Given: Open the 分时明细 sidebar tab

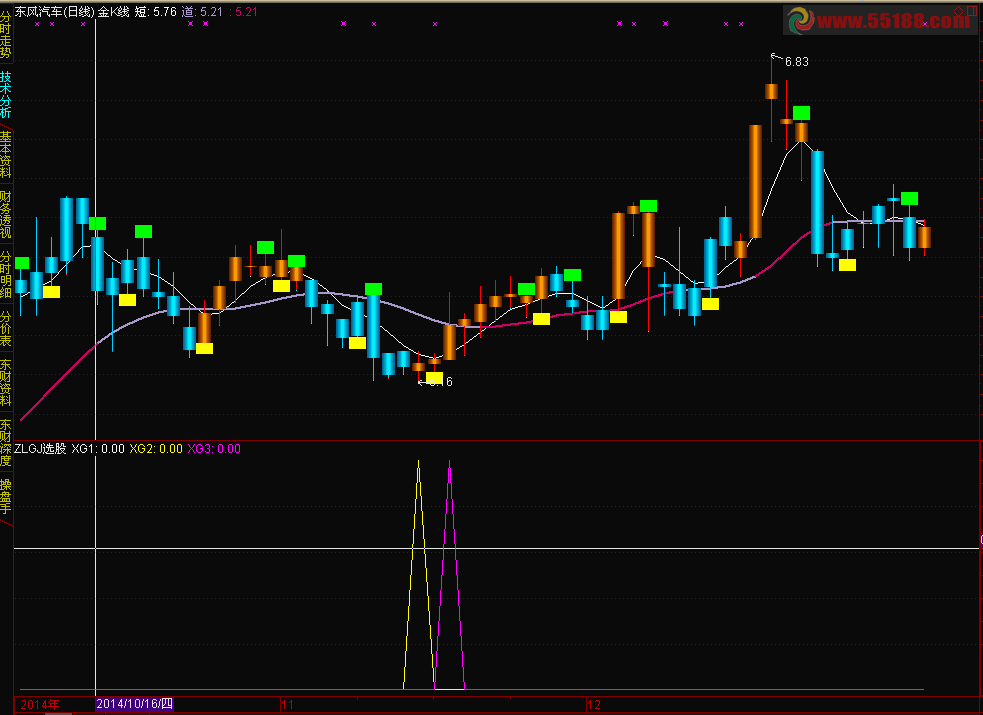Looking at the screenshot, I should 6,274.
